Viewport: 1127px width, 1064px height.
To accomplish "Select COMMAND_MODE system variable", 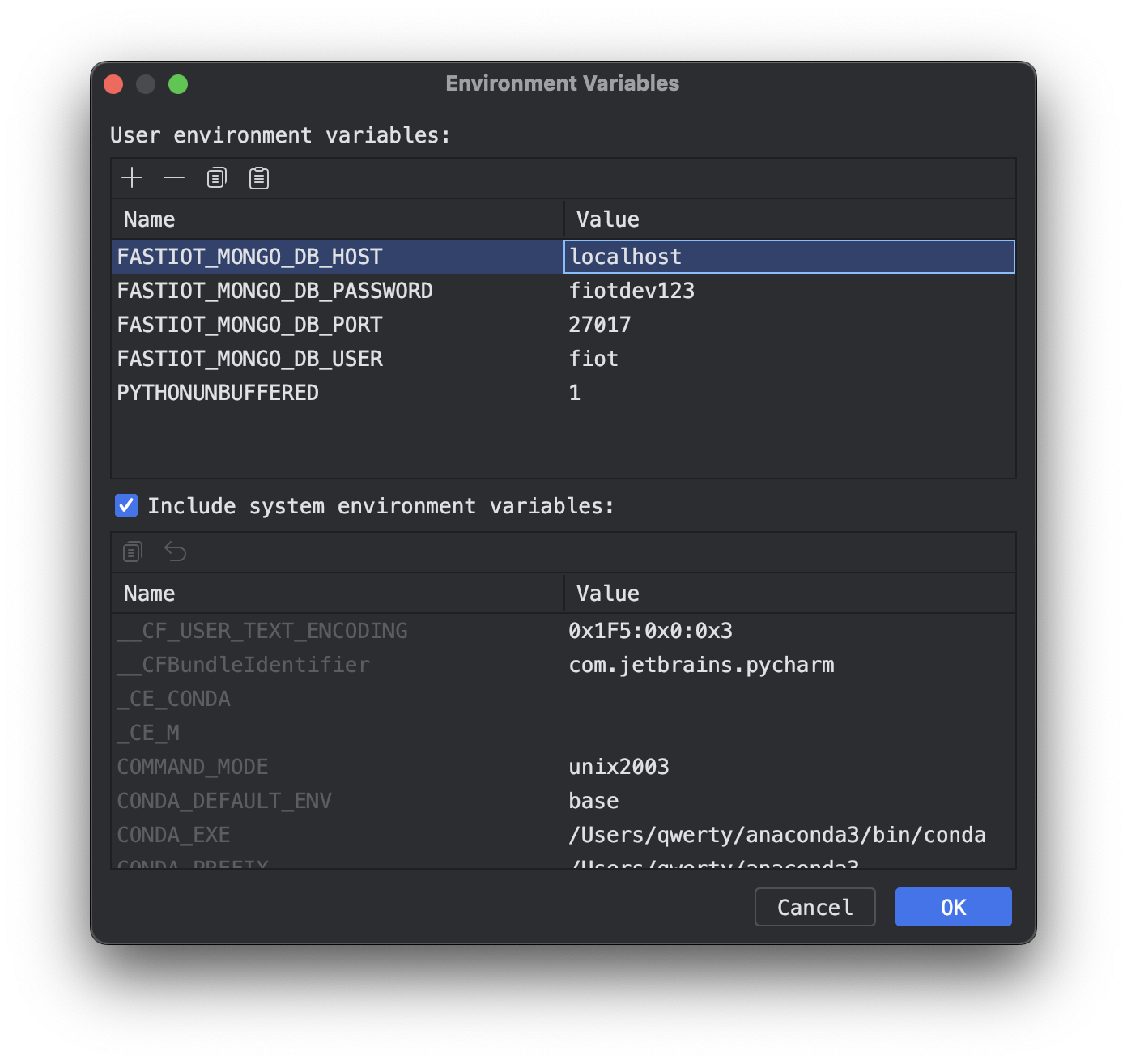I will (x=193, y=767).
